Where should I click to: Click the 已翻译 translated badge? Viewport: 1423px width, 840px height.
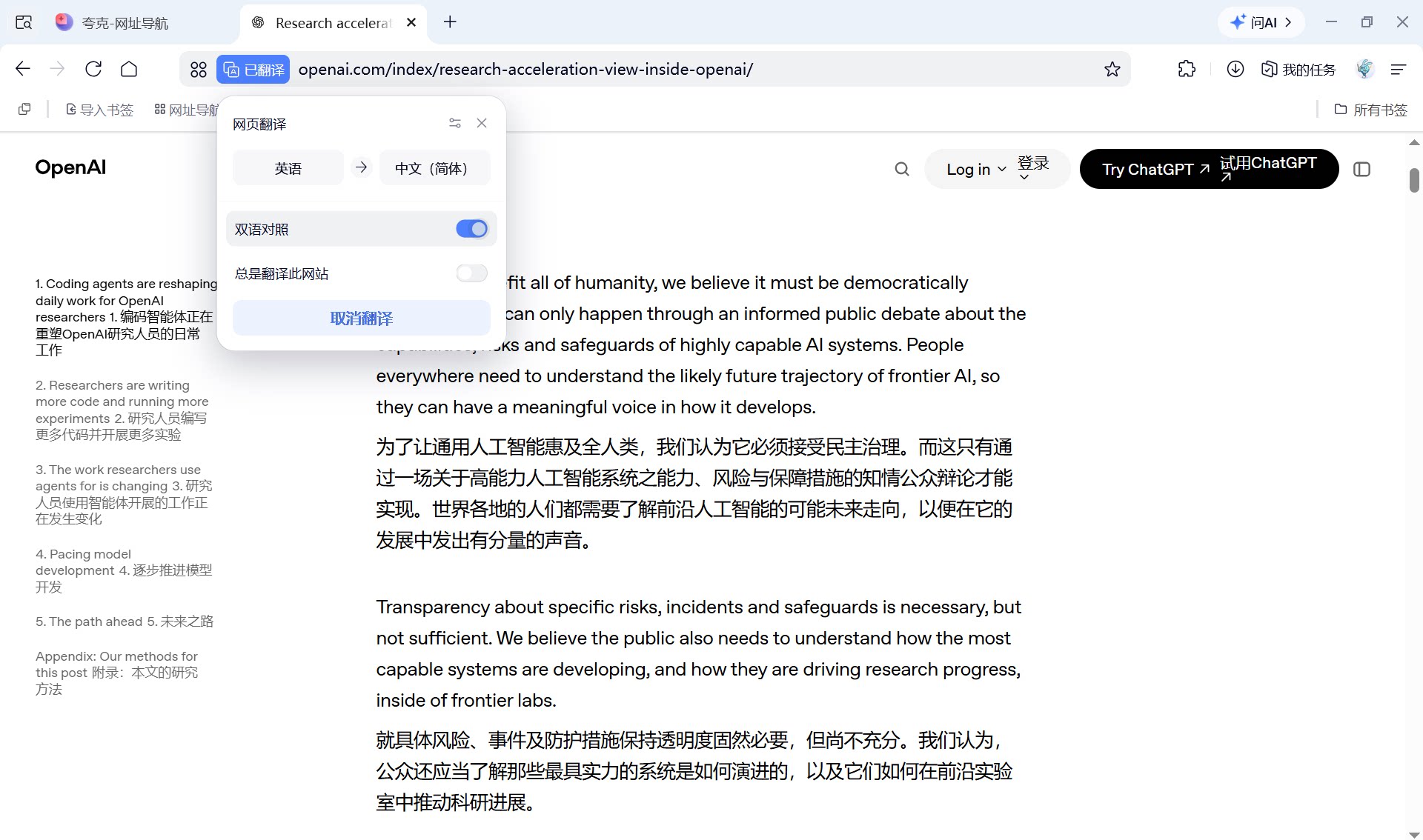[x=253, y=70]
